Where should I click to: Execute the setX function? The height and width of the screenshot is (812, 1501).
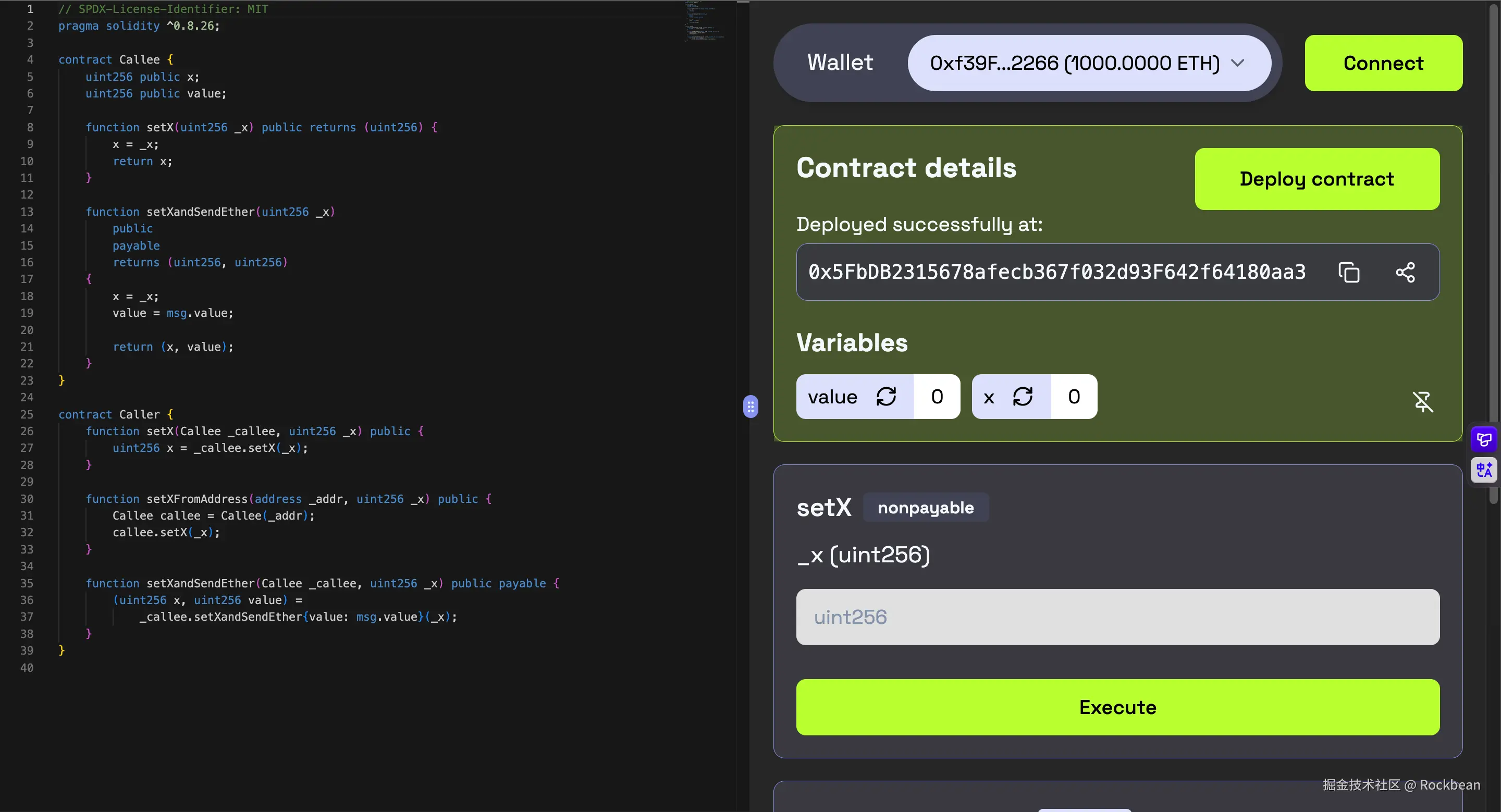(1117, 707)
